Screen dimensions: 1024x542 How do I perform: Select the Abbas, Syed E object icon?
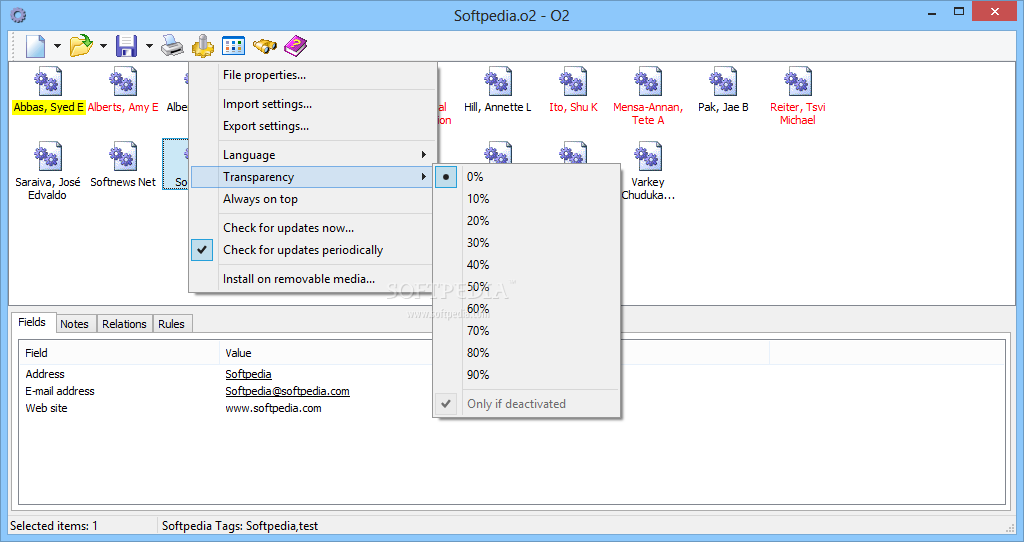48,82
